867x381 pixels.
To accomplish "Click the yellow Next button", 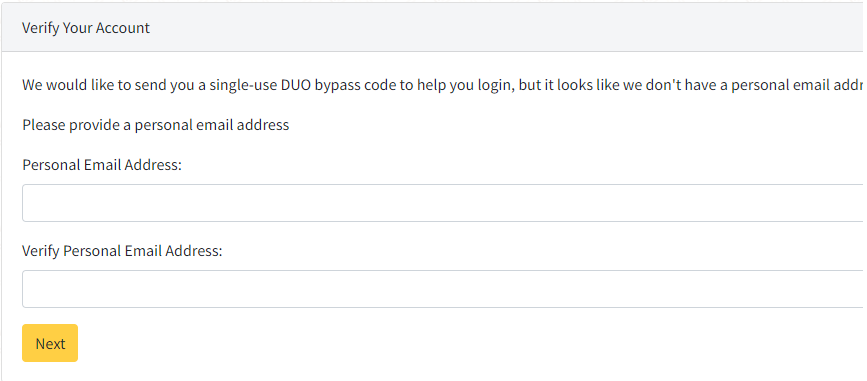I will 50,343.
